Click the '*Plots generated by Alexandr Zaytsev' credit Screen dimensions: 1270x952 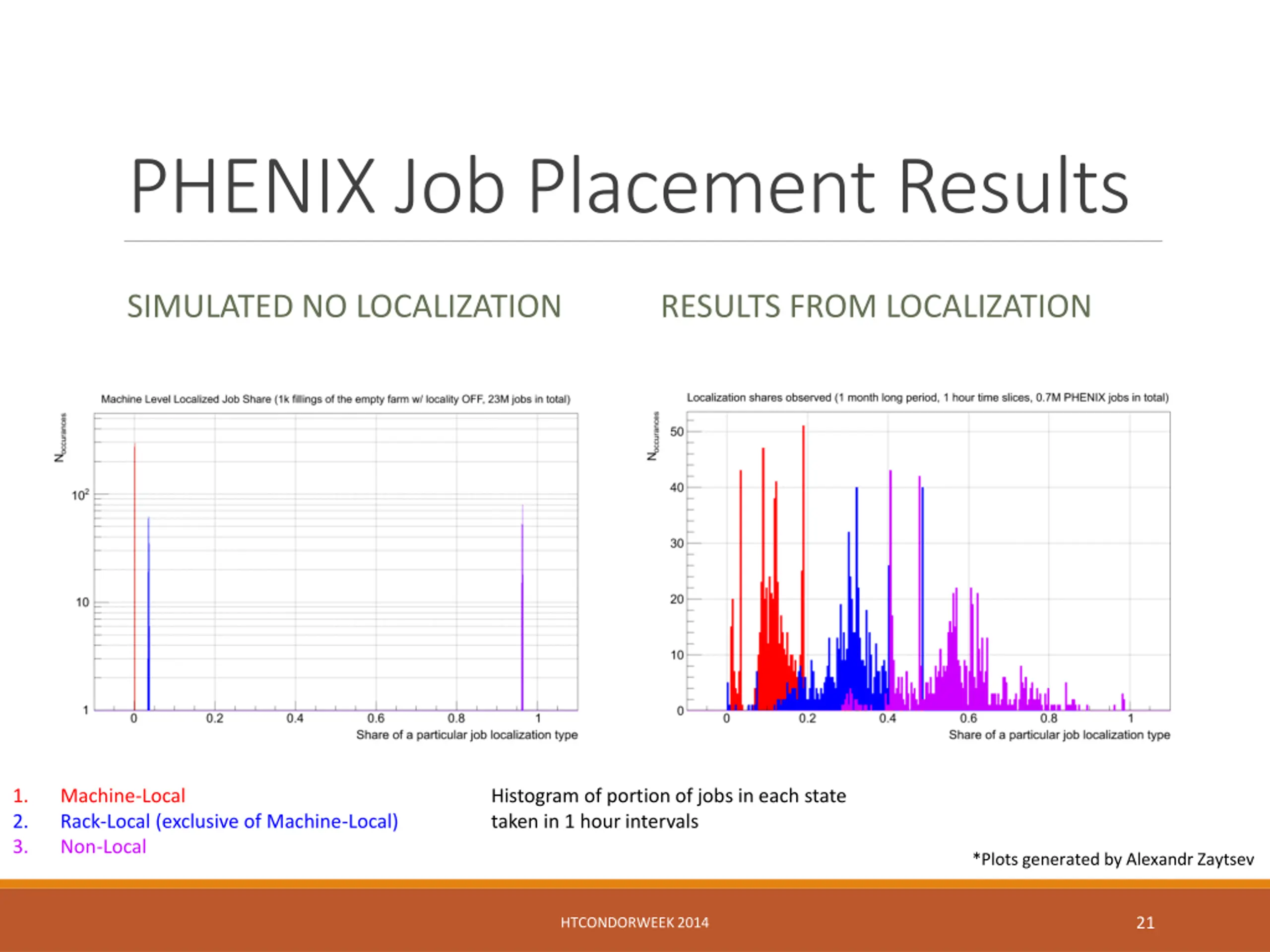pyautogui.click(x=1113, y=859)
